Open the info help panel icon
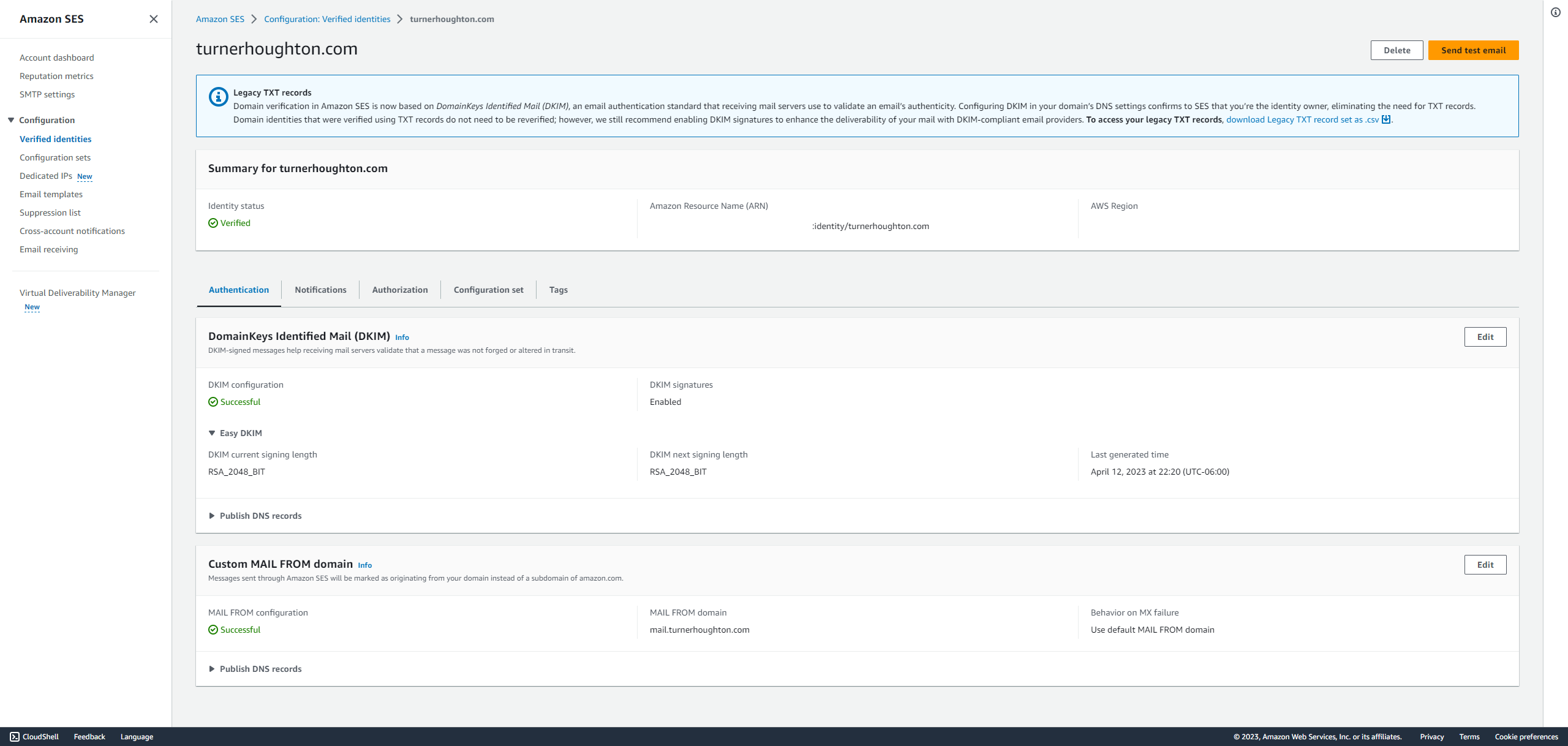This screenshot has height=746, width=1568. 1556,12
